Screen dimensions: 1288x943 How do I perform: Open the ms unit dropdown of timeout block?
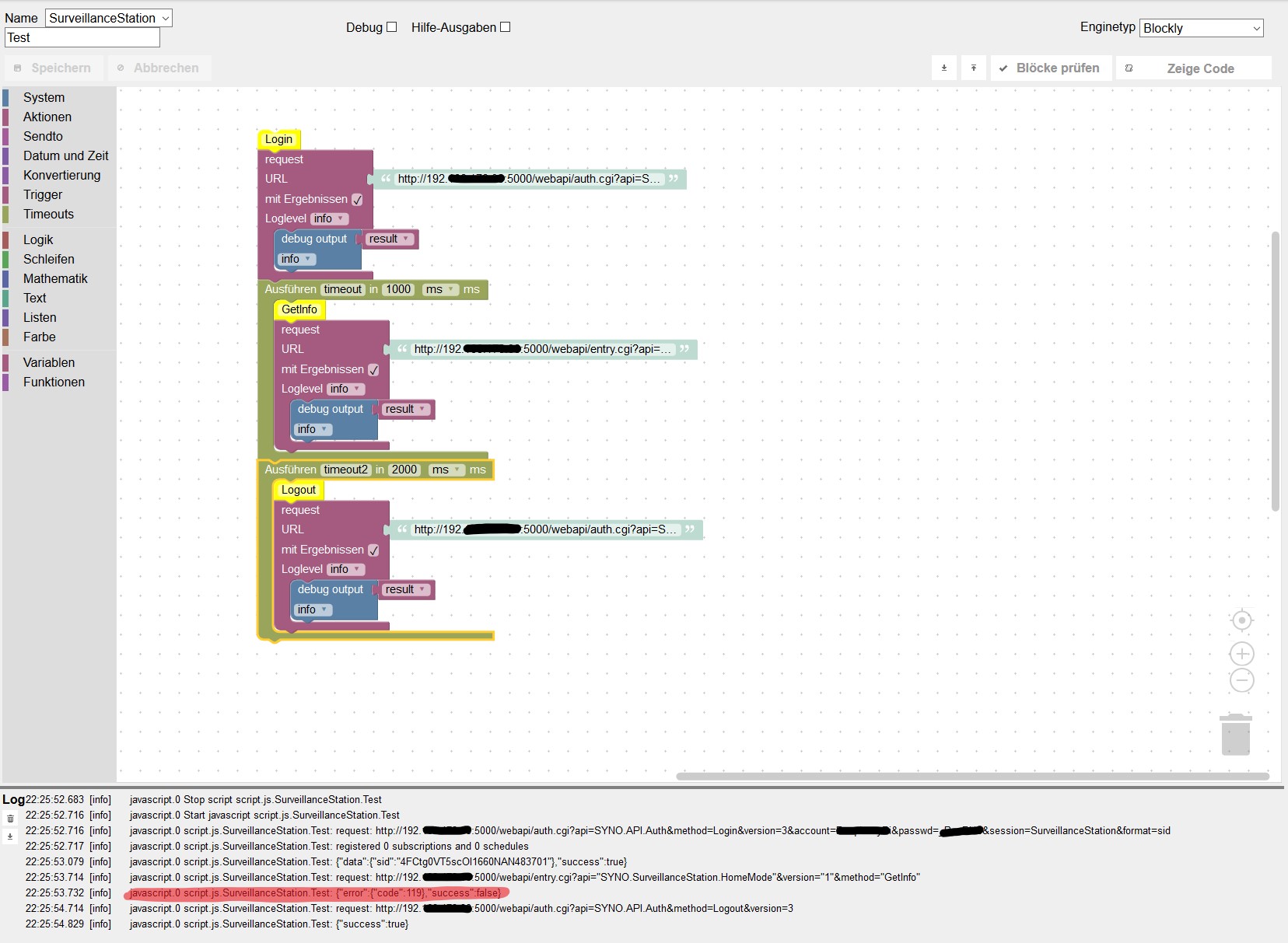tap(440, 290)
